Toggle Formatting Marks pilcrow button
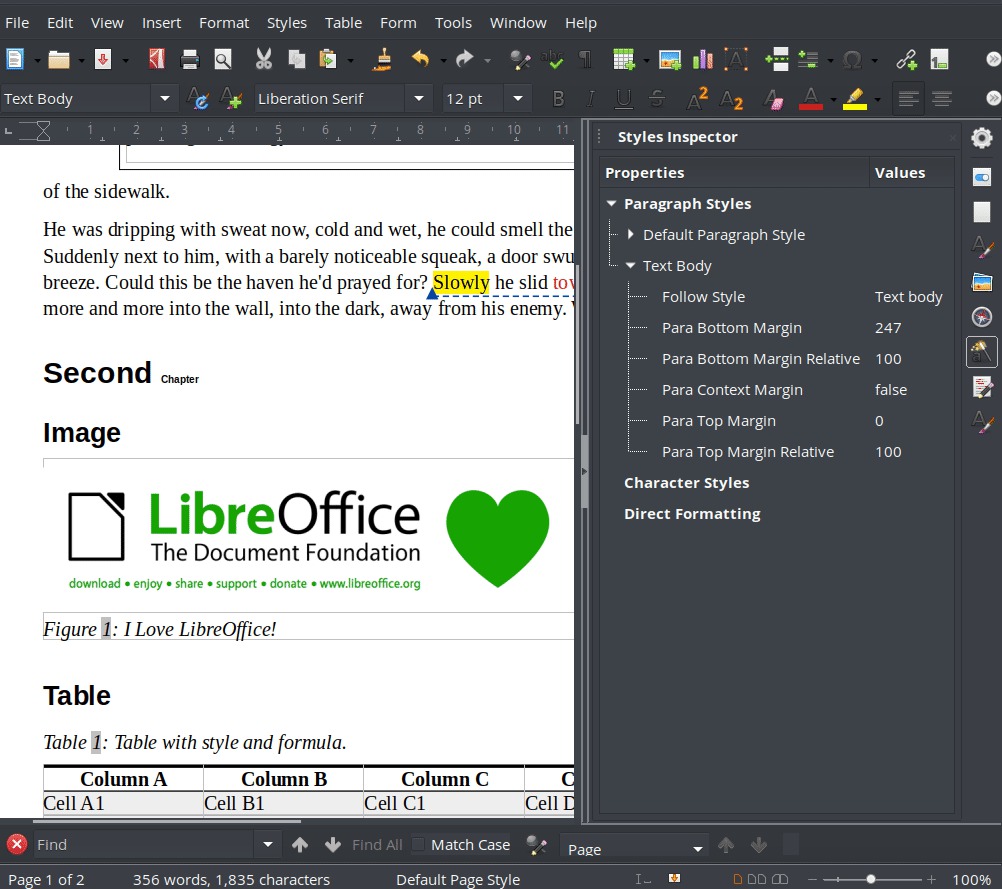Screen dimensions: 1002x889 click(x=585, y=59)
